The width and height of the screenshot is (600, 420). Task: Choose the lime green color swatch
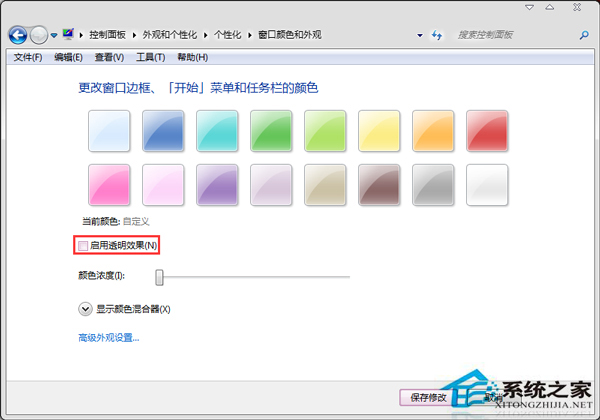pyautogui.click(x=325, y=131)
